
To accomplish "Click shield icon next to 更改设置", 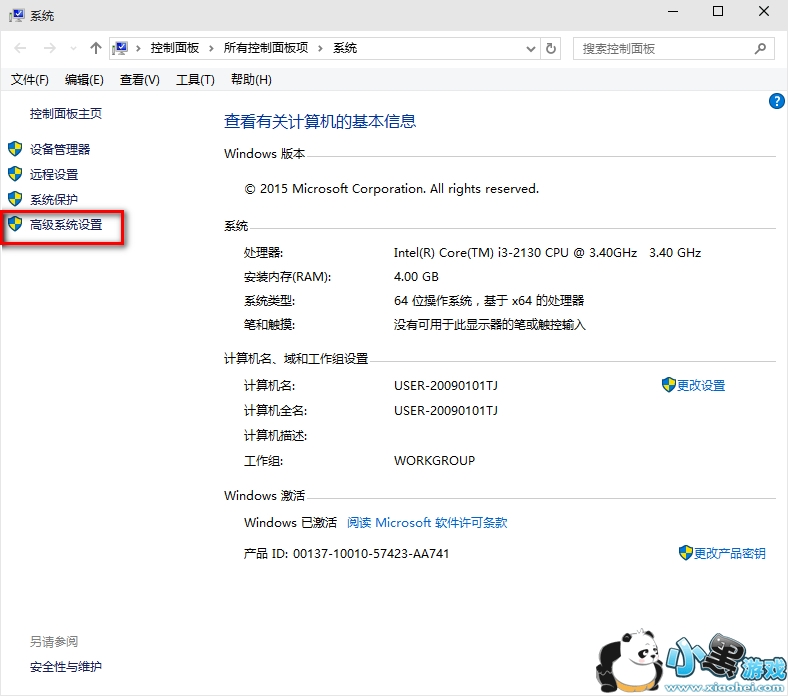I will pyautogui.click(x=668, y=385).
